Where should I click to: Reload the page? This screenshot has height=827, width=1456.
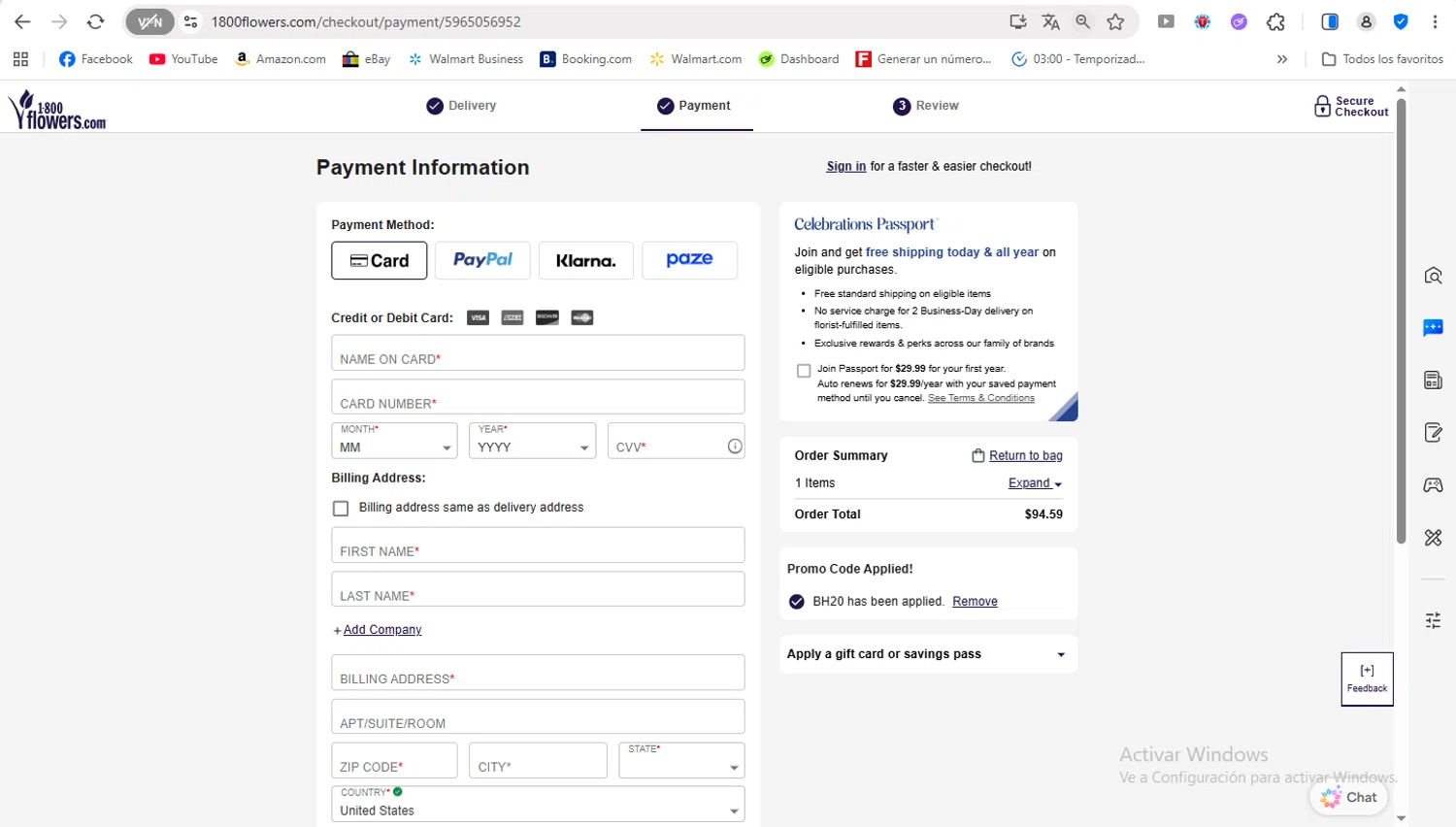tap(95, 21)
